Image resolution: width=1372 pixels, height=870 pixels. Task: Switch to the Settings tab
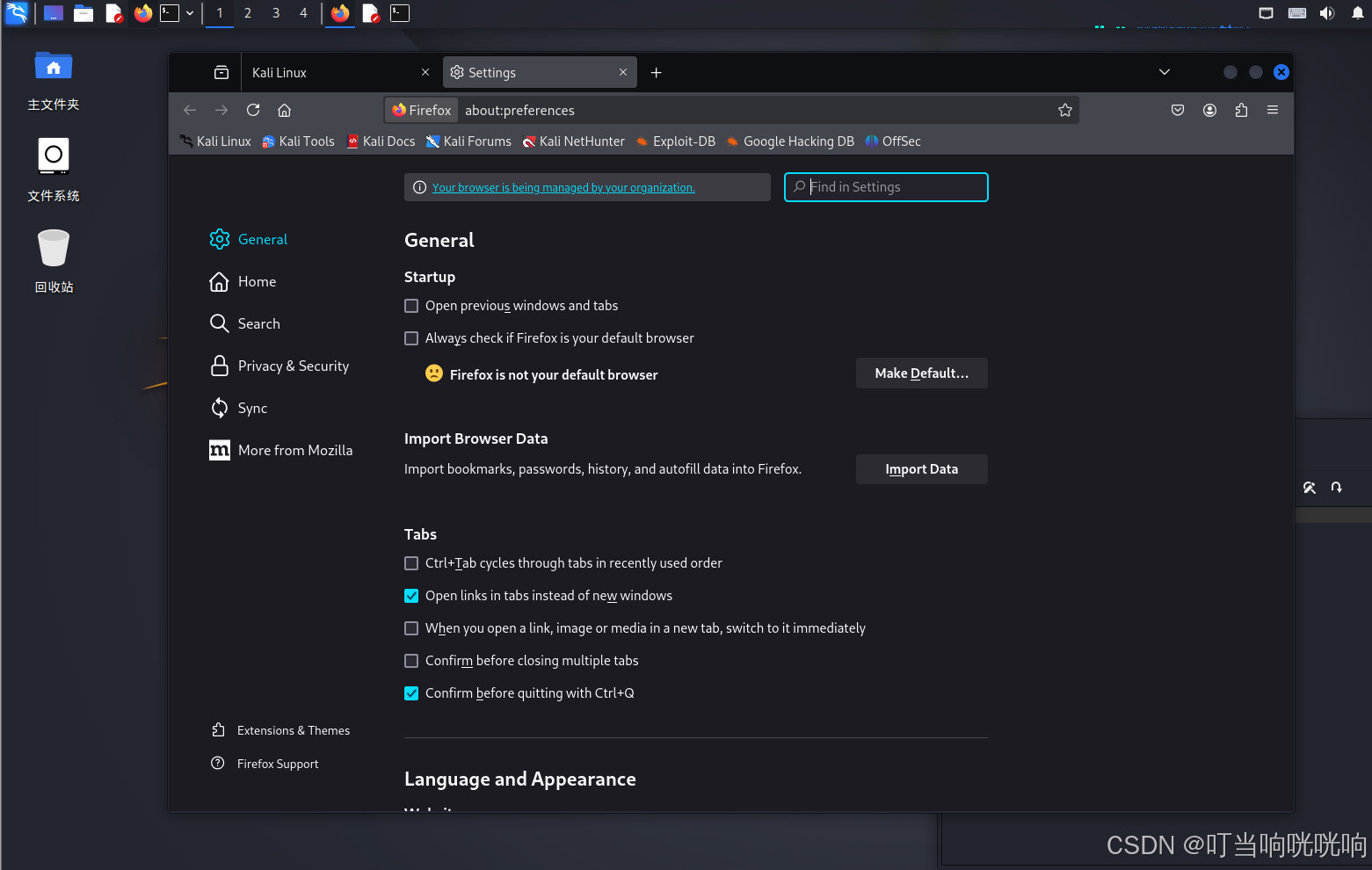[540, 72]
